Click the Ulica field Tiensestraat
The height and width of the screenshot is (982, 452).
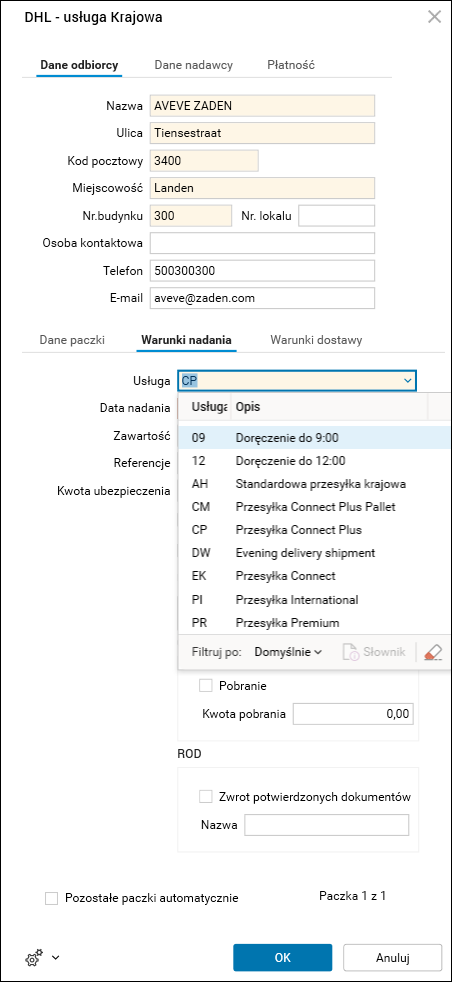(262, 133)
